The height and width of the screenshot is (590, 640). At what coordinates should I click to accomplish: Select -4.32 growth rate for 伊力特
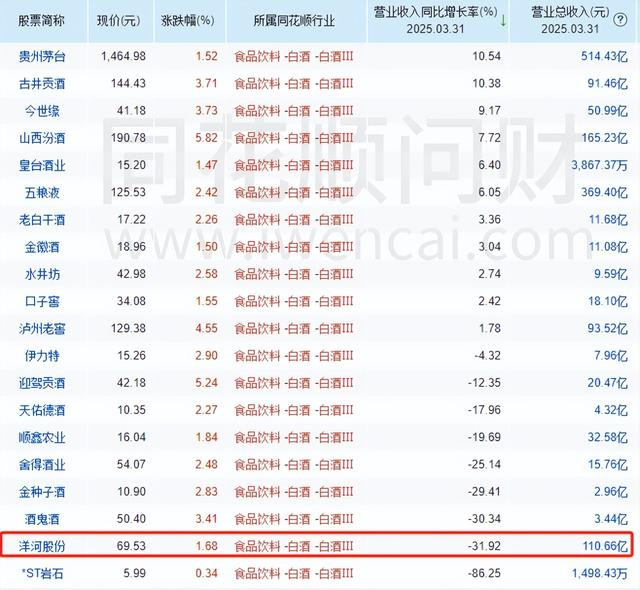[487, 356]
